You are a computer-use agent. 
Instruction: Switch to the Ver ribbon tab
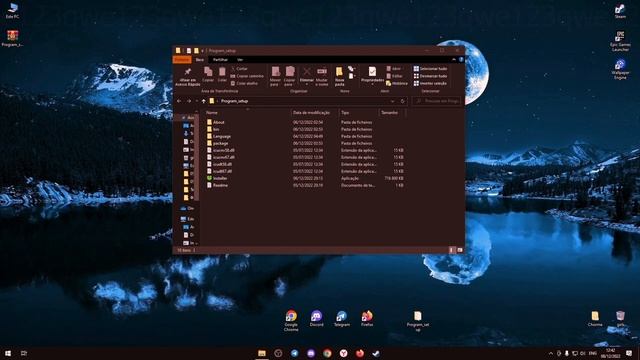(240, 60)
